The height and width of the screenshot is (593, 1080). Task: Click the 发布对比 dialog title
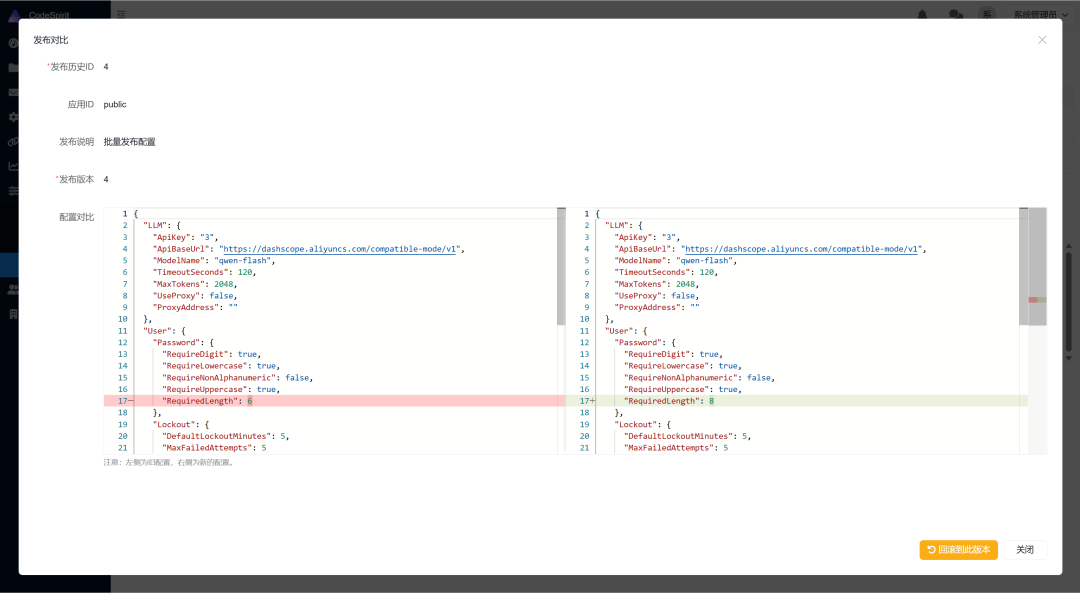(x=51, y=40)
